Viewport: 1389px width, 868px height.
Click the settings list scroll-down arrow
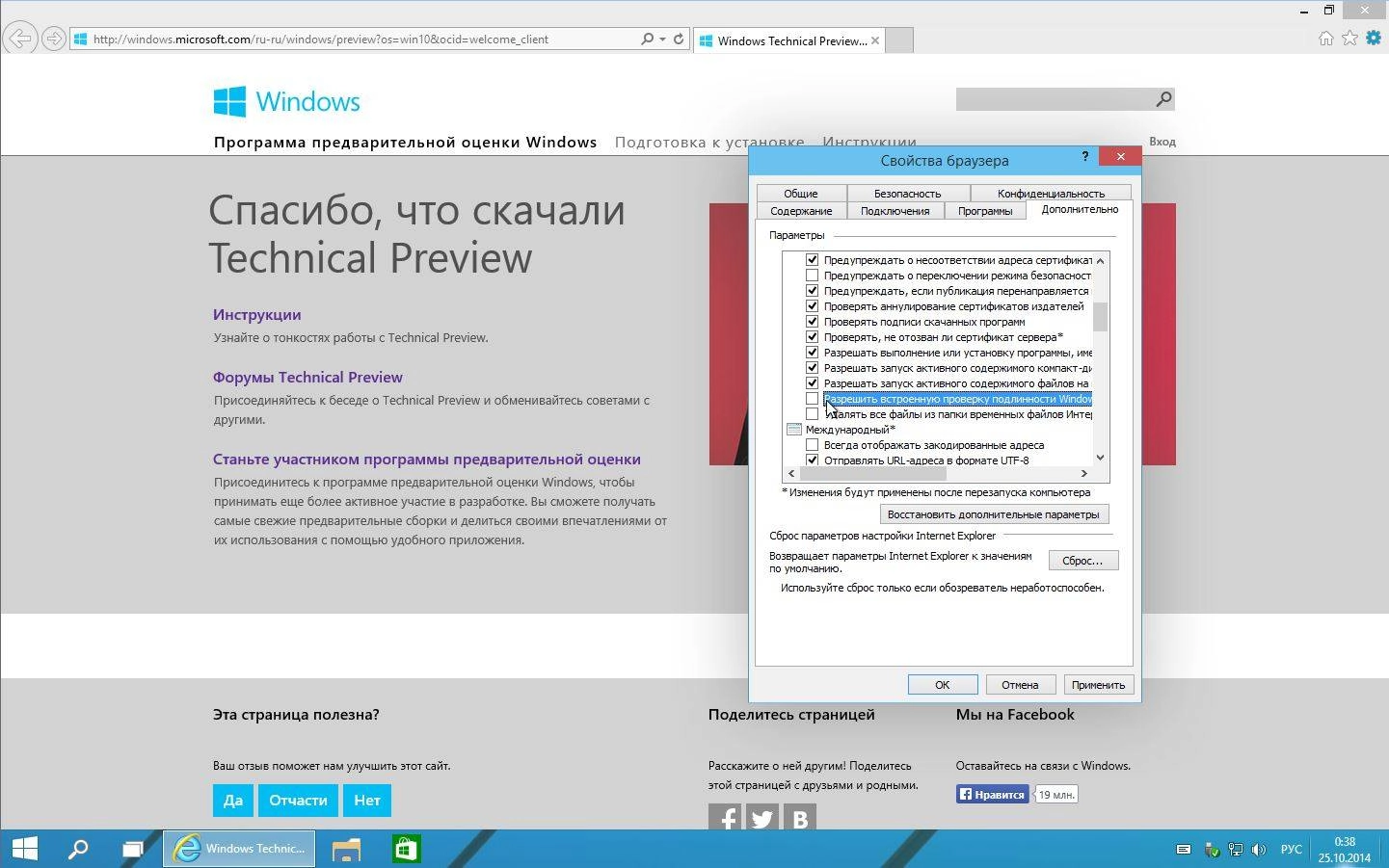(1101, 458)
